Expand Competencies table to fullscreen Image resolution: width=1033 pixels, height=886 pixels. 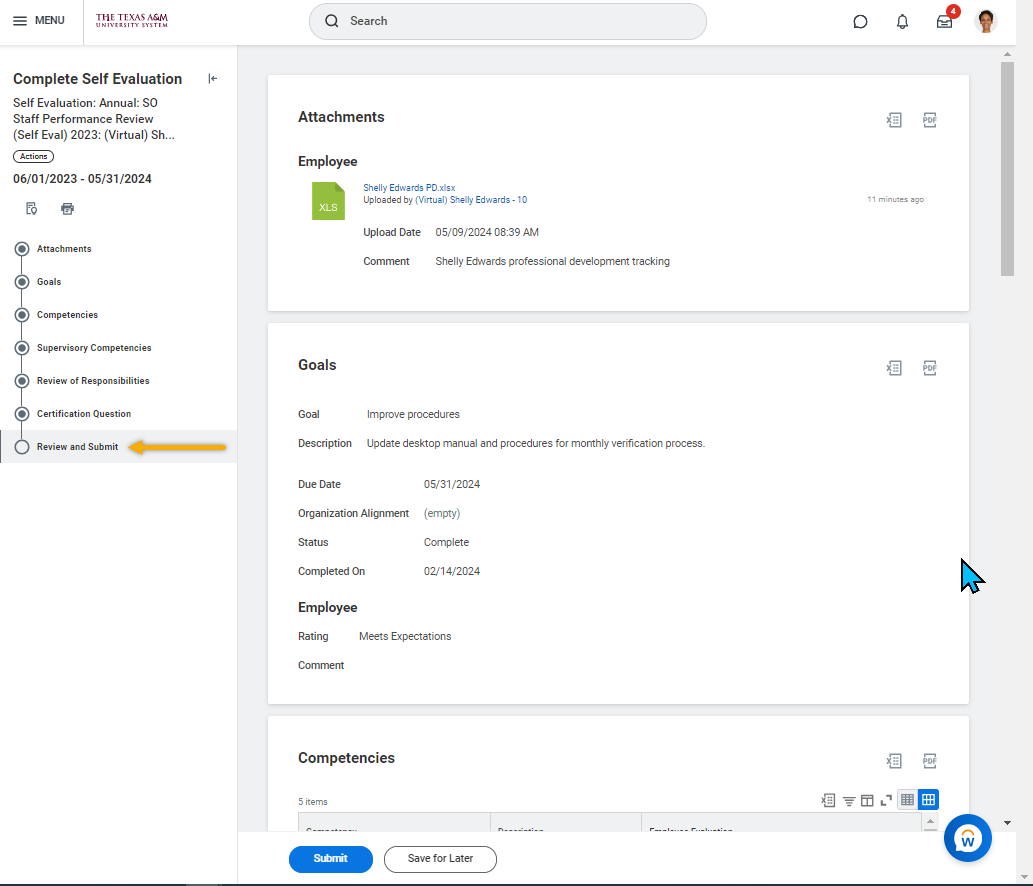coord(886,800)
